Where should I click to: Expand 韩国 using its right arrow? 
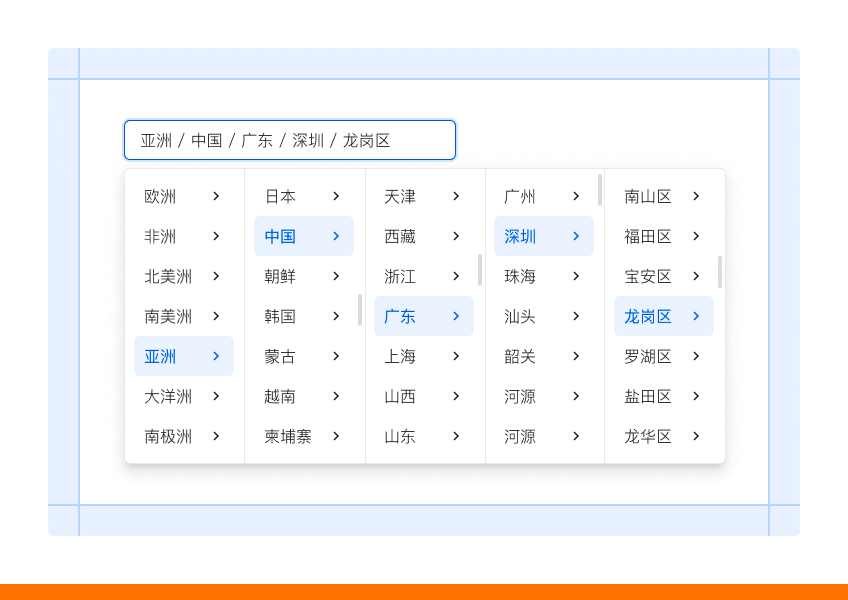tap(336, 316)
